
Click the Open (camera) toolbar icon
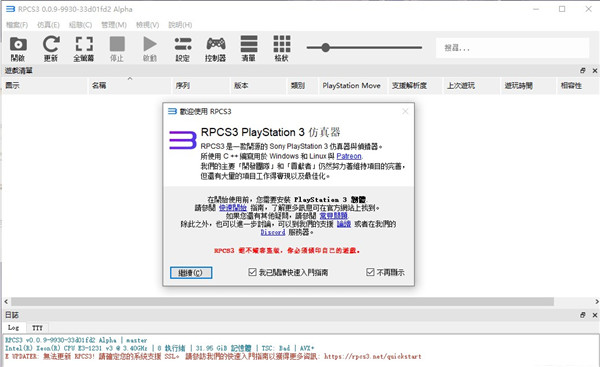[18, 45]
